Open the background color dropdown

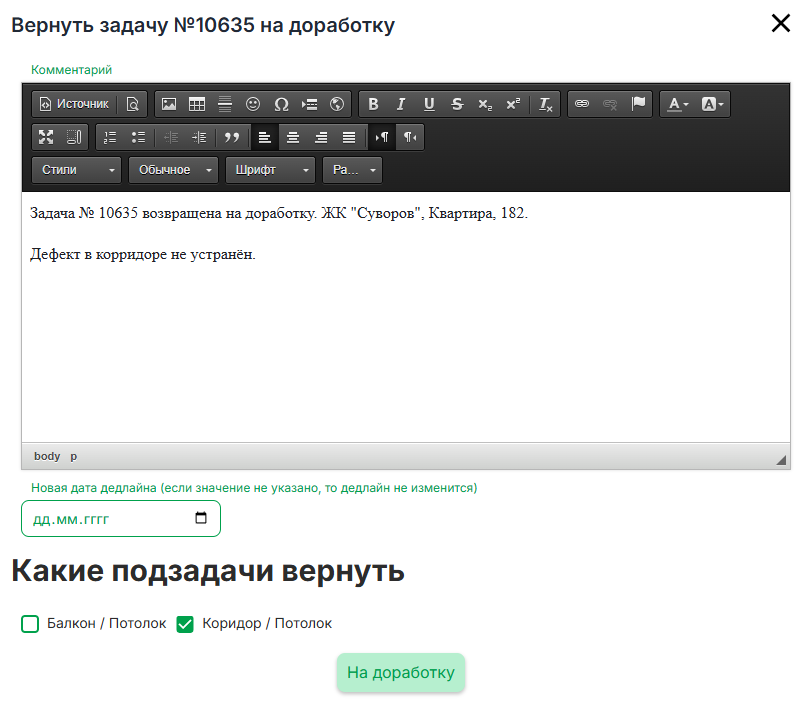click(712, 104)
